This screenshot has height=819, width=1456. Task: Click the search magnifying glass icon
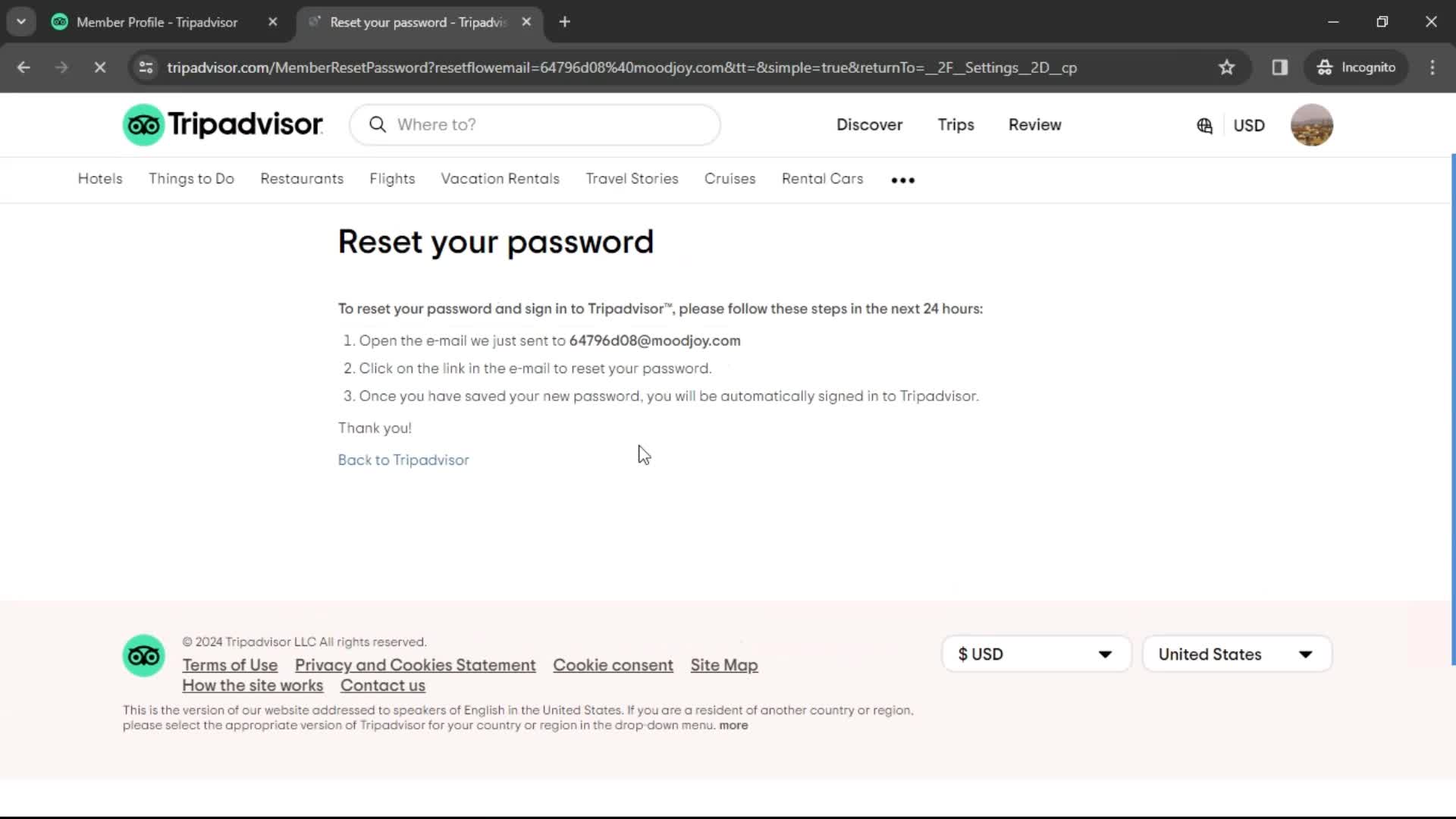tap(378, 124)
